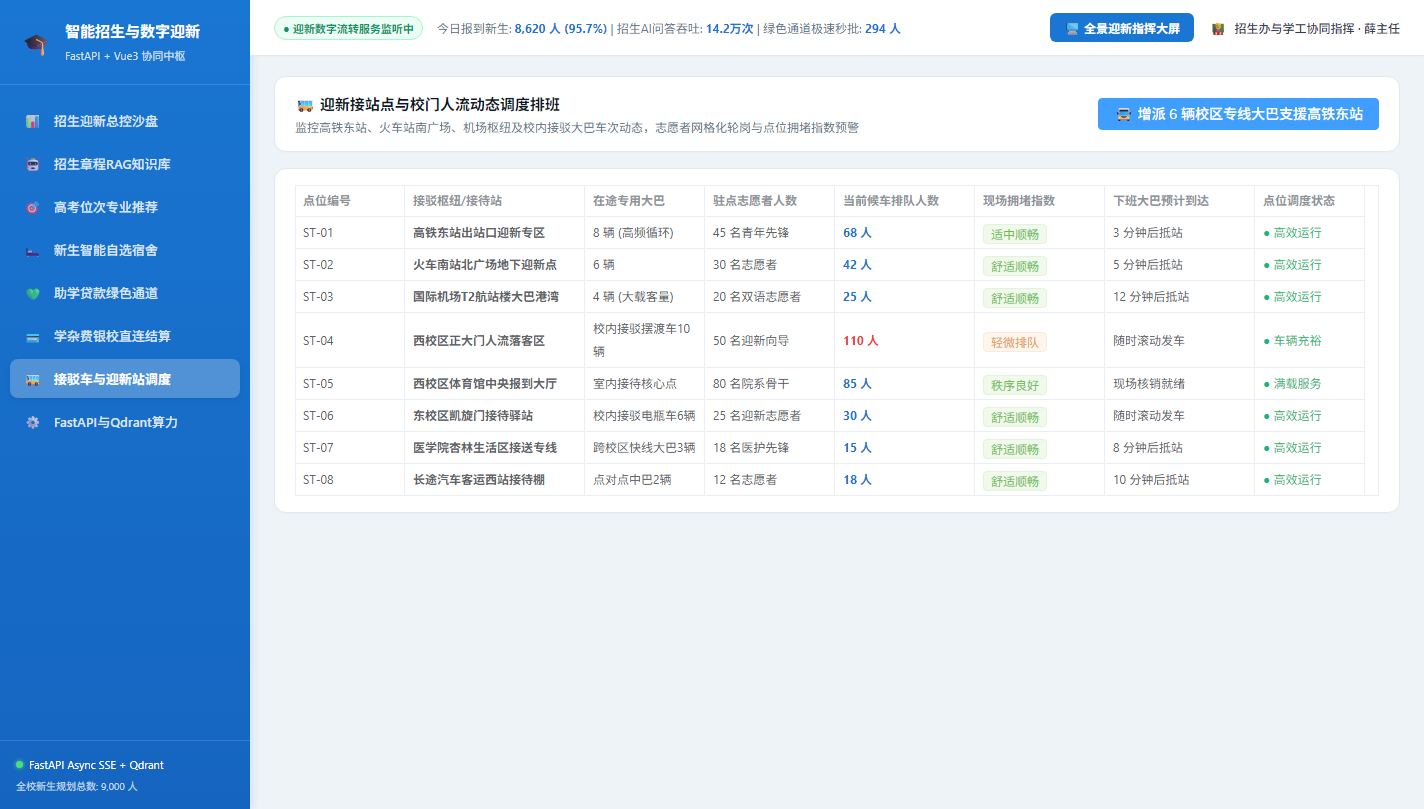Click the bus icon in the page title

click(x=305, y=105)
